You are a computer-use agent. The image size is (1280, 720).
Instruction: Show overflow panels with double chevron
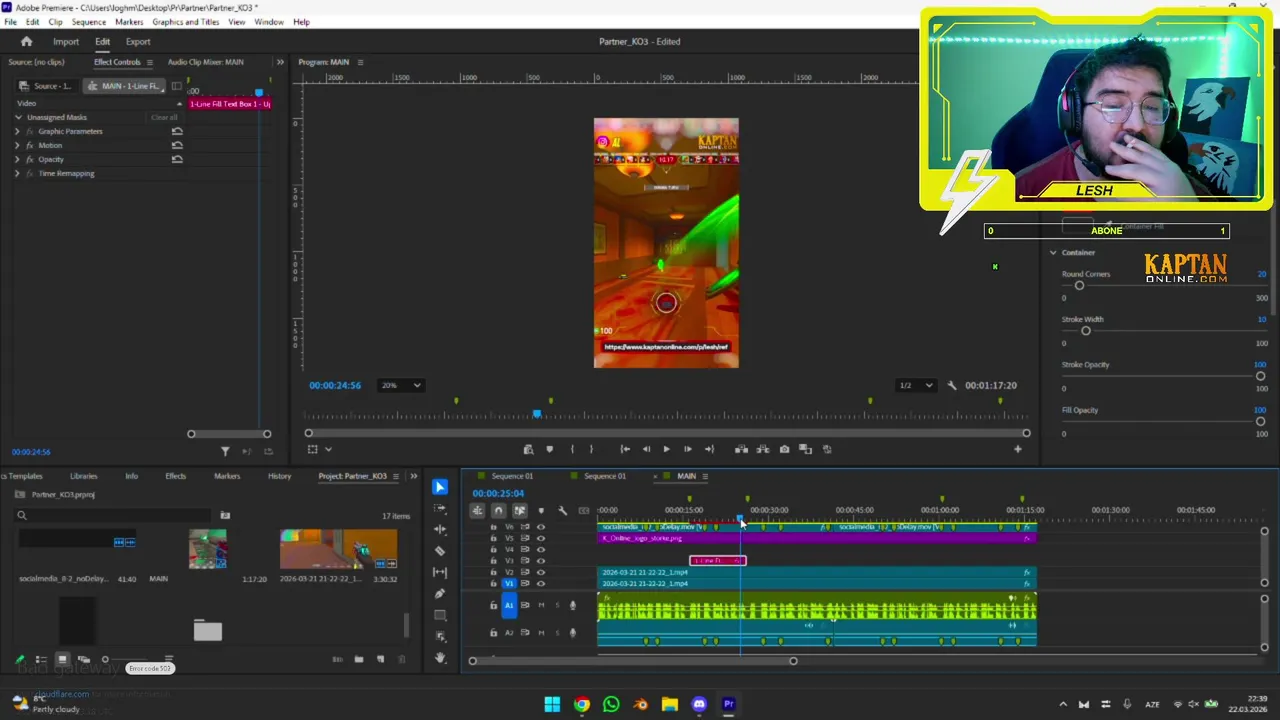(x=280, y=62)
